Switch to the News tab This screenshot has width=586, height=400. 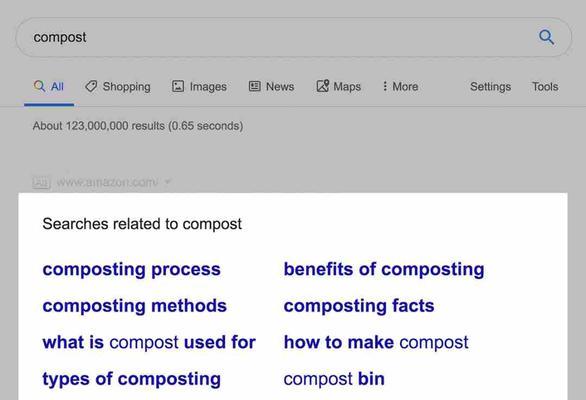pyautogui.click(x=271, y=86)
